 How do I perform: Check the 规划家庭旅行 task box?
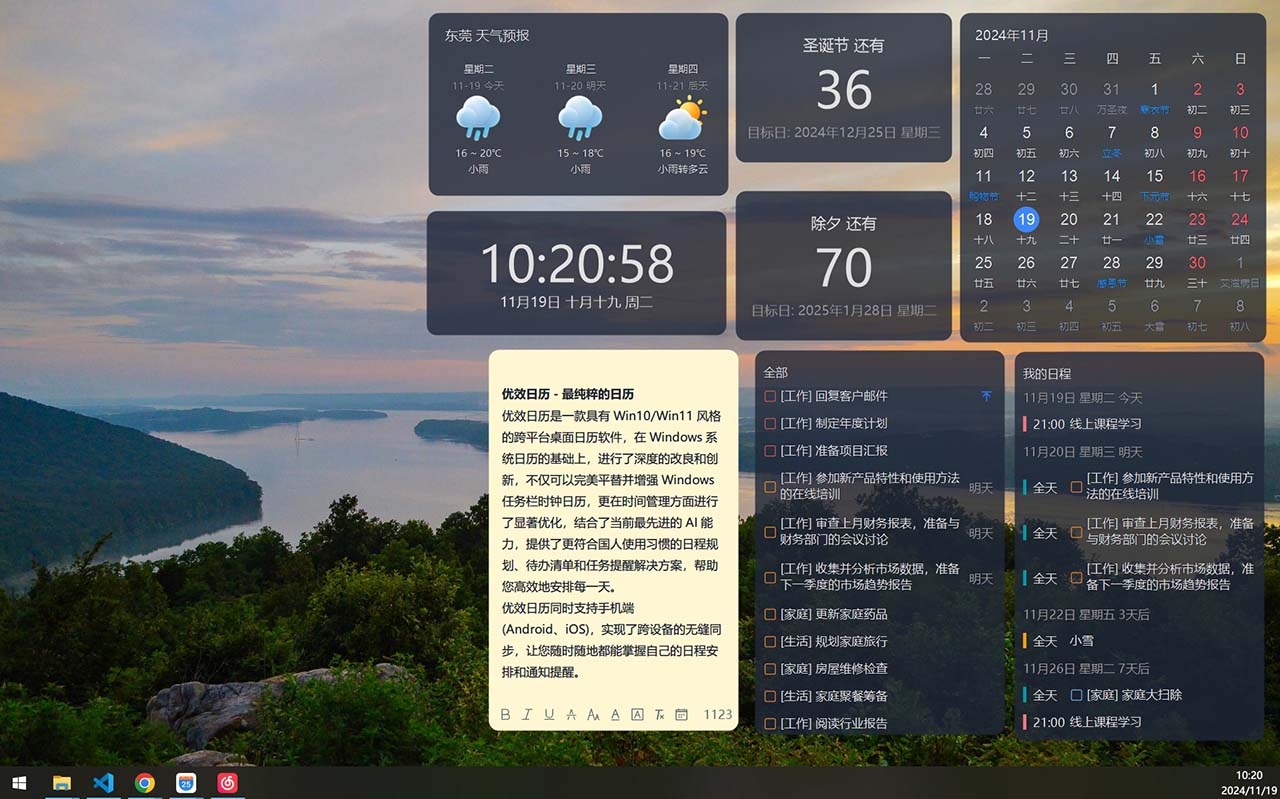click(x=770, y=641)
